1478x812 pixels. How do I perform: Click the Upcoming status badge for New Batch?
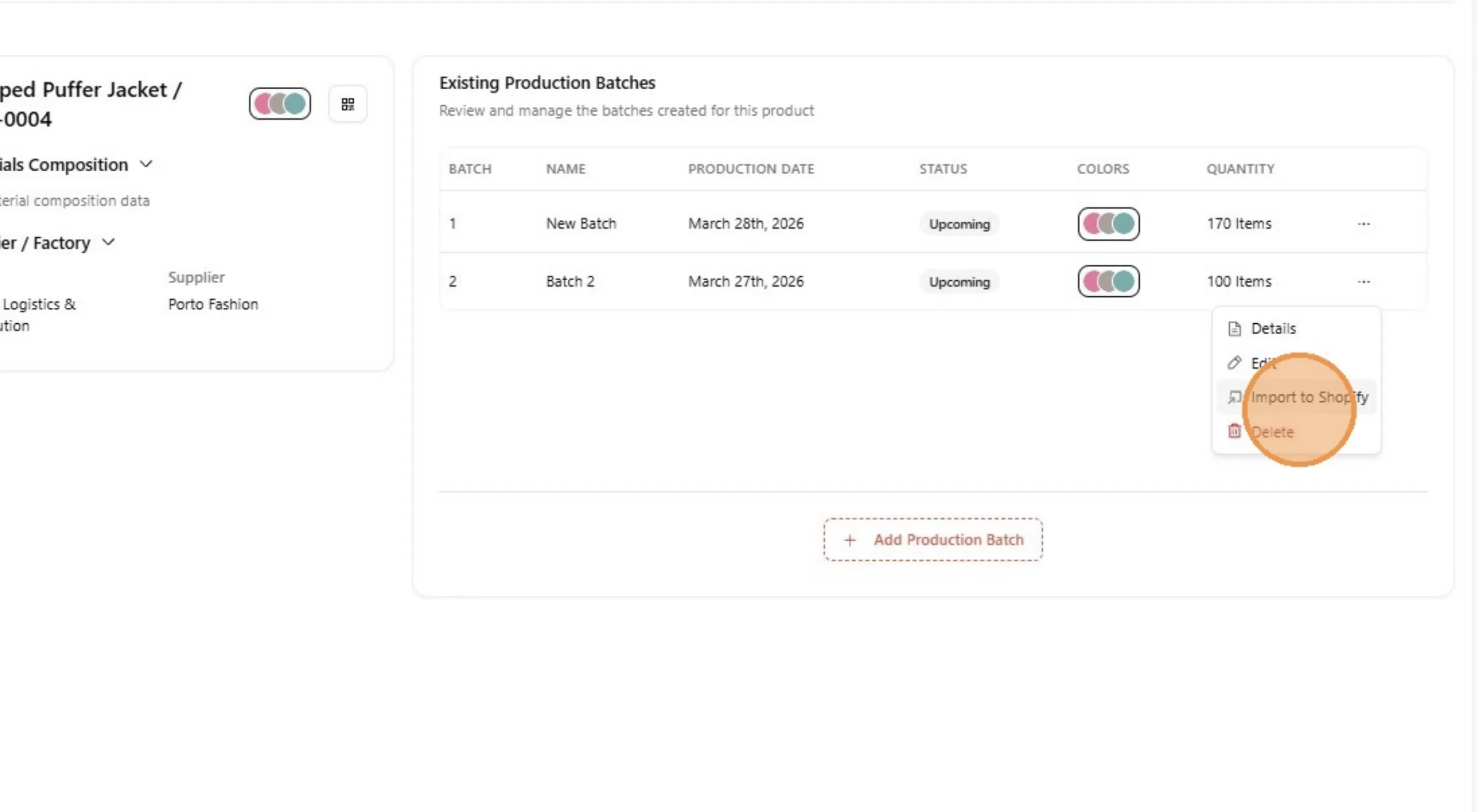(x=959, y=224)
